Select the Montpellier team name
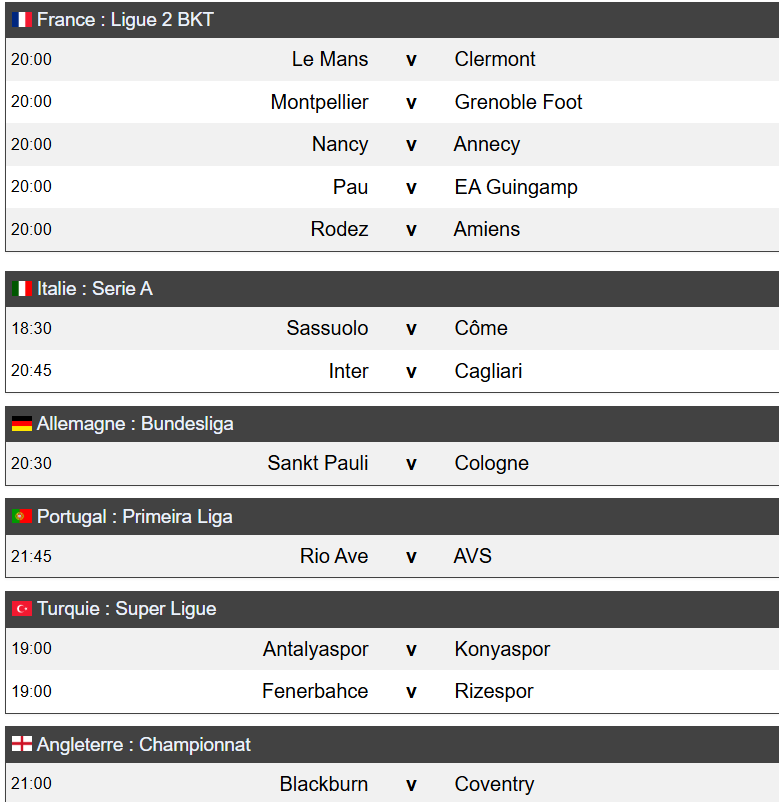 (x=319, y=102)
